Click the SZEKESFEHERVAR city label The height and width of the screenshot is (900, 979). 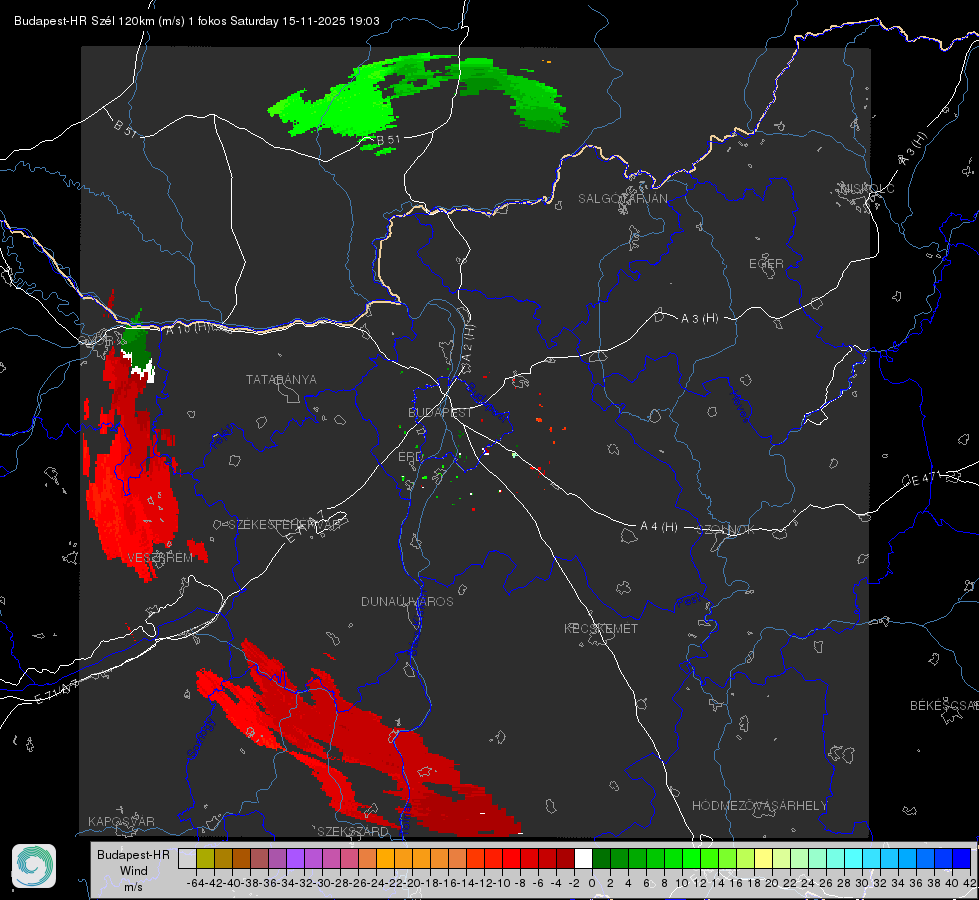click(x=285, y=525)
